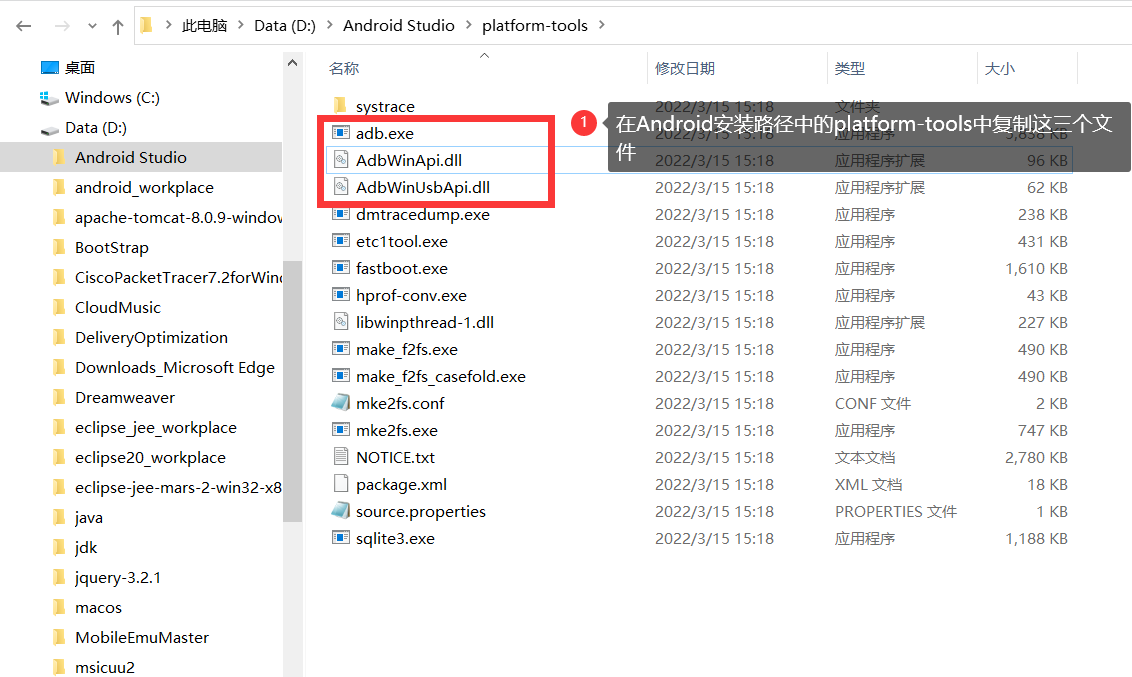This screenshot has height=677, width=1132.
Task: Sort by 类型 column header
Action: pyautogui.click(x=850, y=69)
